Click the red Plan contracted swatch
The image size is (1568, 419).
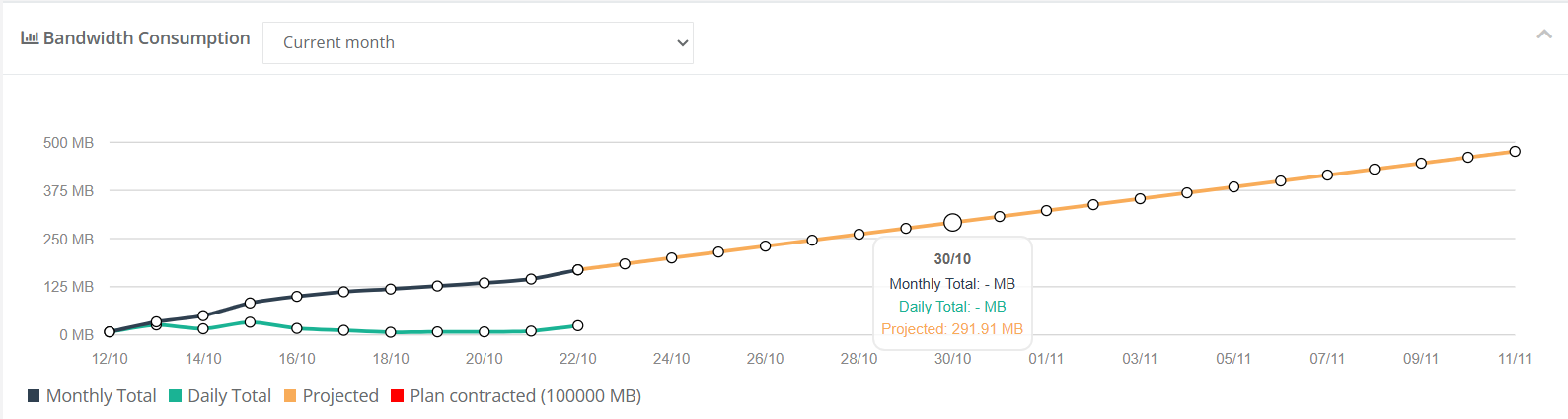point(397,396)
